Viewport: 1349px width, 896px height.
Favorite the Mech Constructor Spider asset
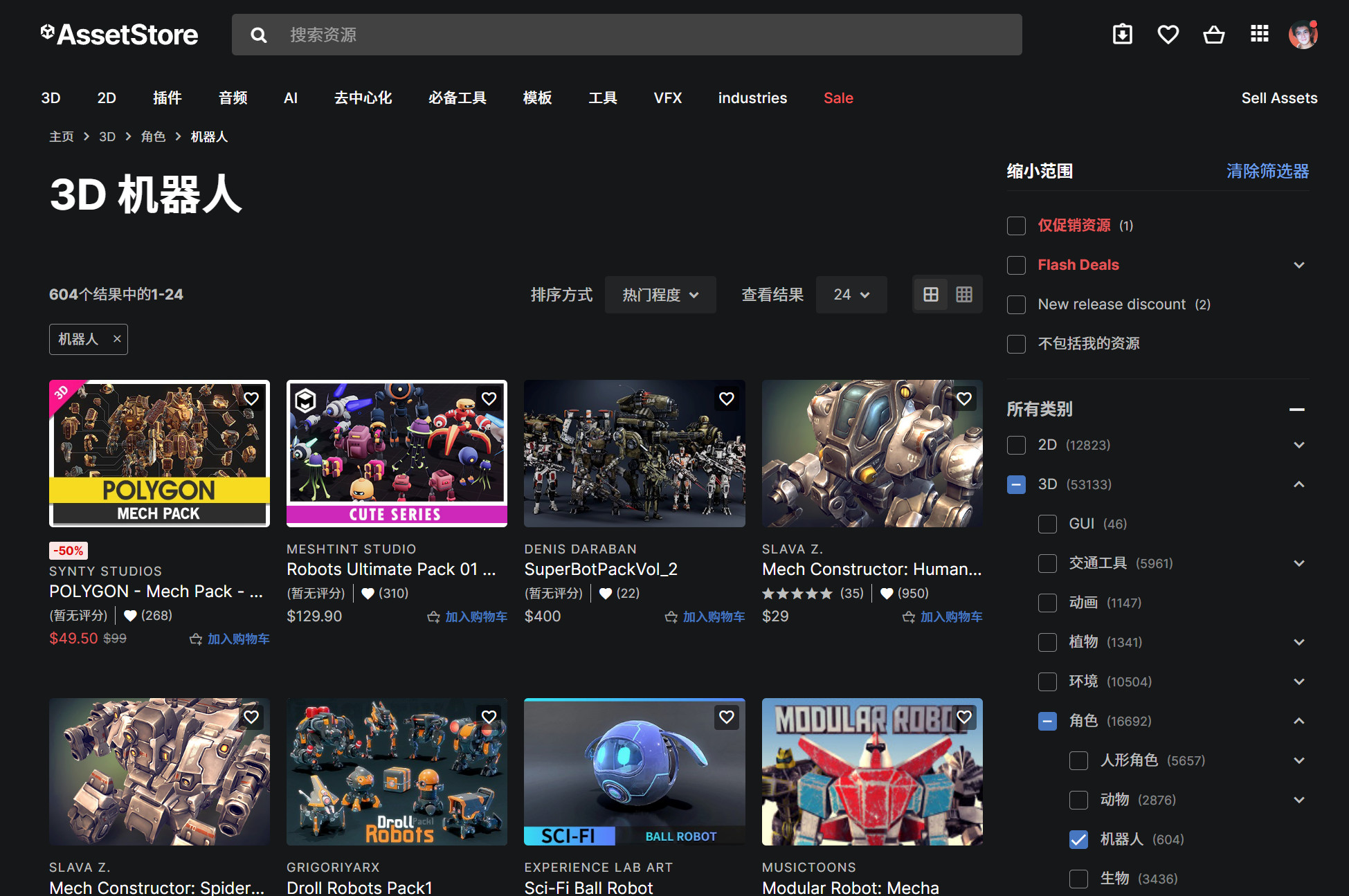point(251,717)
